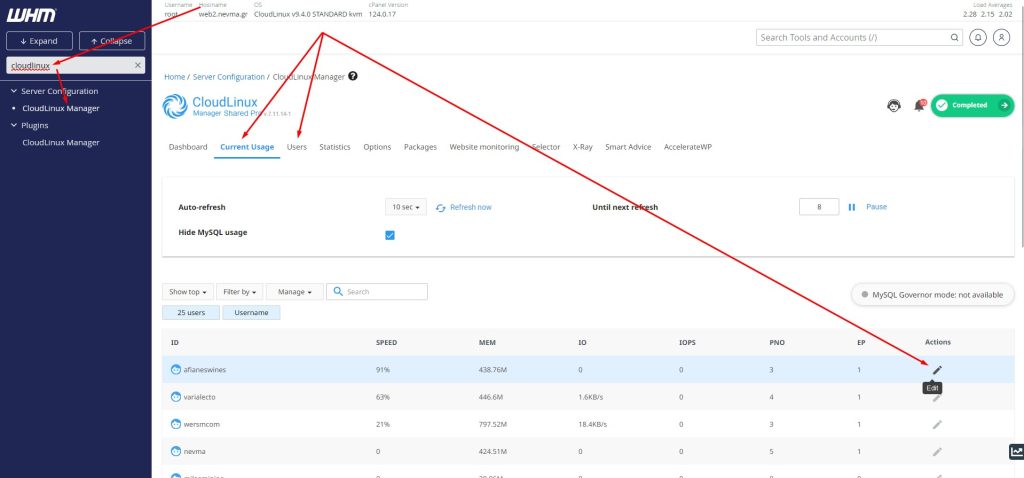Open the stats chart icon at bottom right
Viewport: 1024px width, 478px height.
point(1016,452)
